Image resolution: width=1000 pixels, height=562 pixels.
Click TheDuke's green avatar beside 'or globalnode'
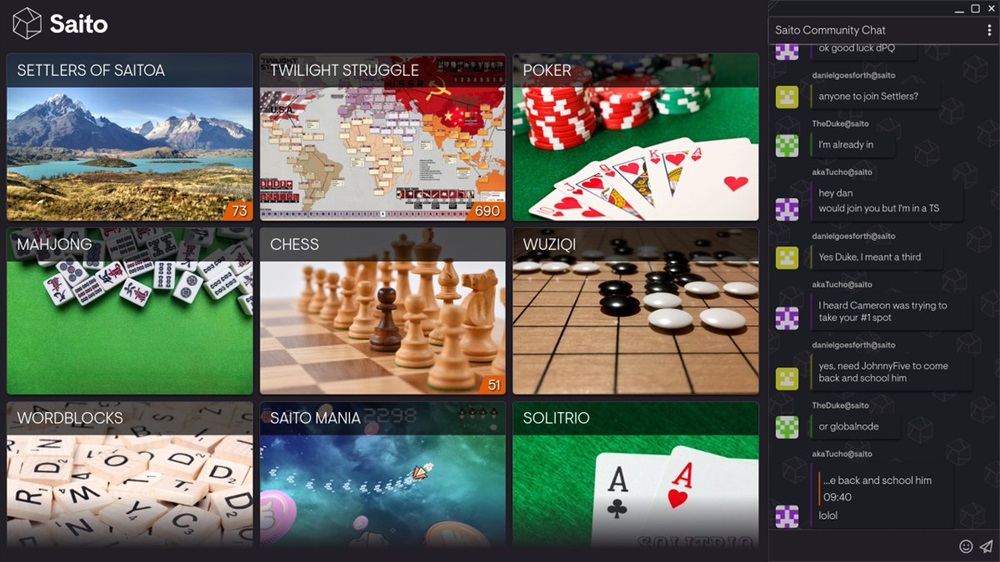click(787, 427)
